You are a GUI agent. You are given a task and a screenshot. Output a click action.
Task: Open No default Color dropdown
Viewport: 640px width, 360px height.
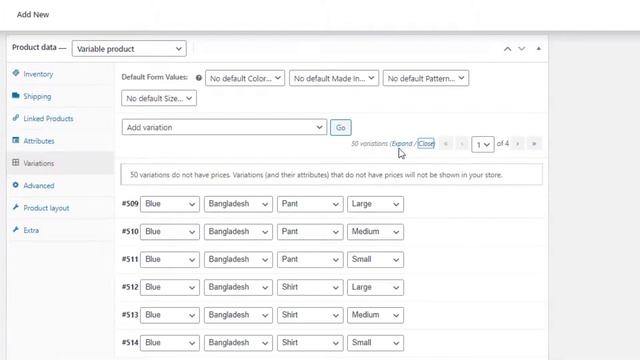pyautogui.click(x=245, y=78)
